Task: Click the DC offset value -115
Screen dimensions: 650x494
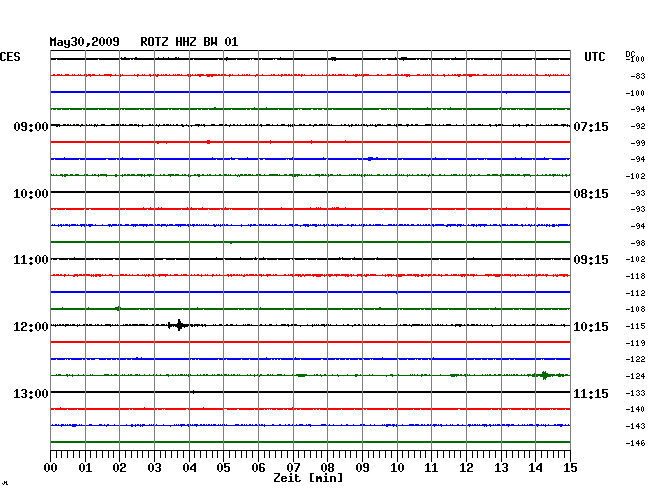Action: [x=635, y=327]
